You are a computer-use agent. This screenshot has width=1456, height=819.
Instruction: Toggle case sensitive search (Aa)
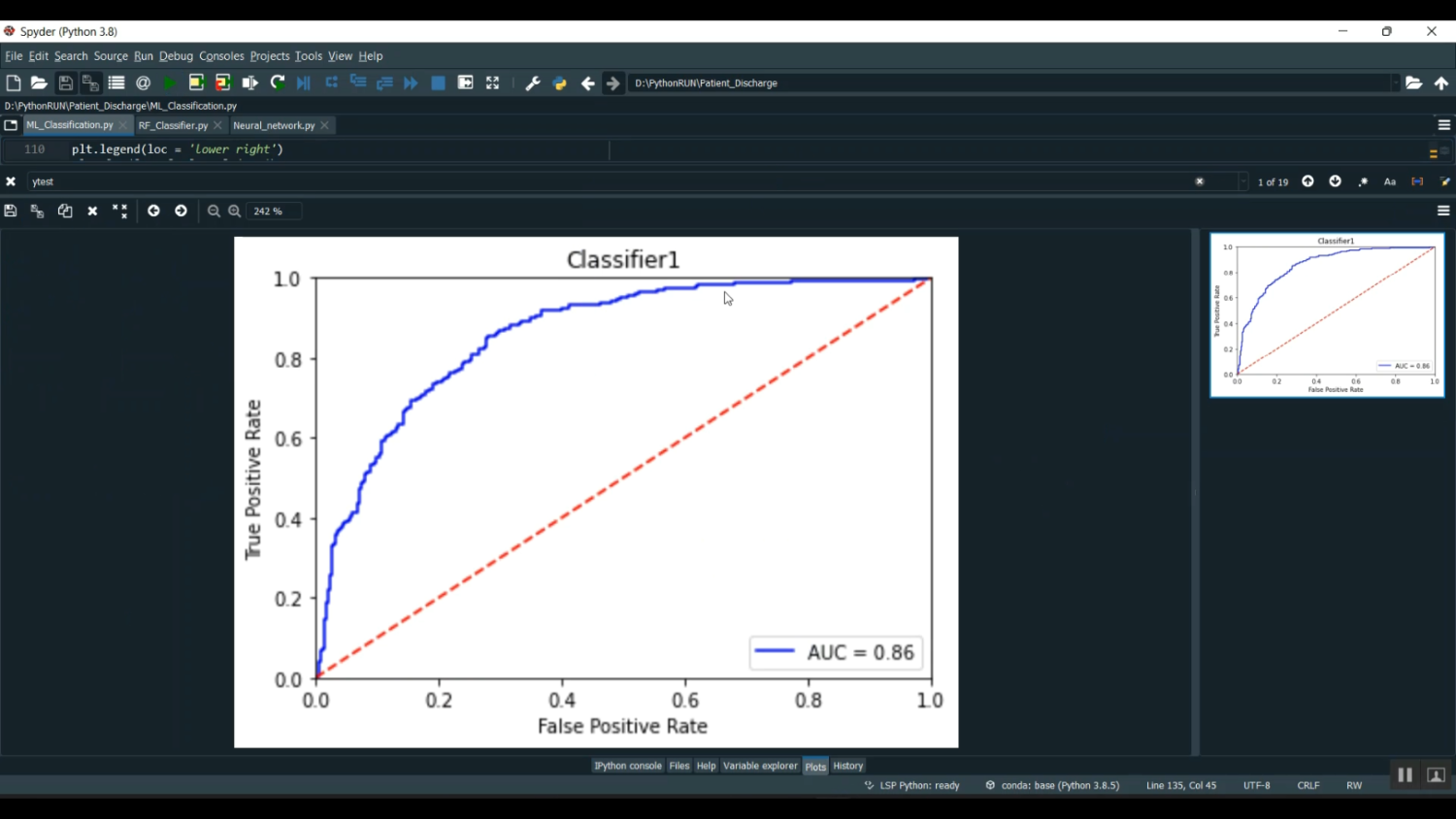click(1390, 181)
